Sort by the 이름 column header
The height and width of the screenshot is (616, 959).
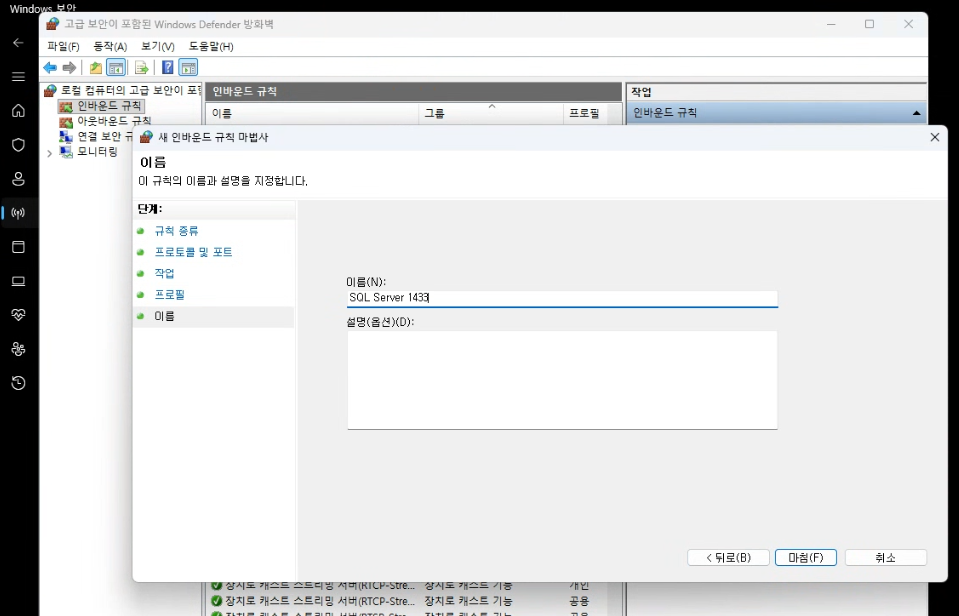314,113
